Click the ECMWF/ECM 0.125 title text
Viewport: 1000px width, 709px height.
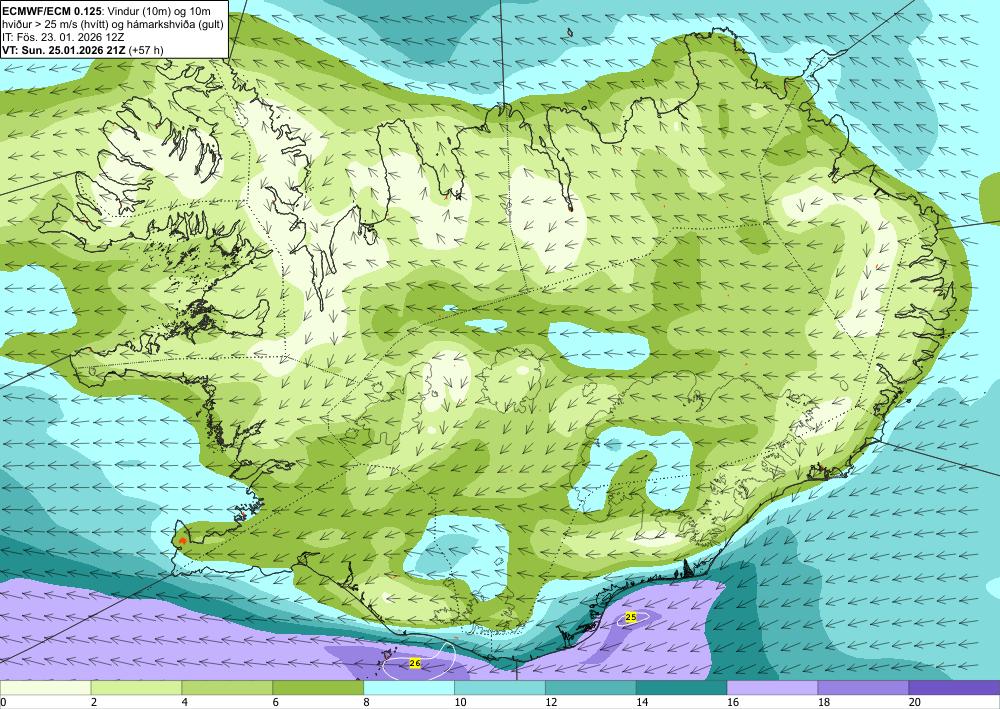click(x=52, y=11)
